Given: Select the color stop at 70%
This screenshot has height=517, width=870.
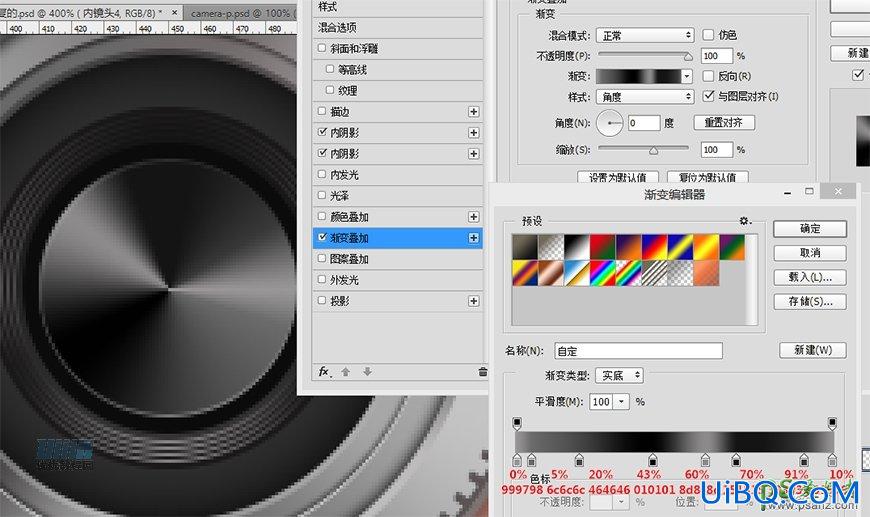Looking at the screenshot, I should [736, 460].
